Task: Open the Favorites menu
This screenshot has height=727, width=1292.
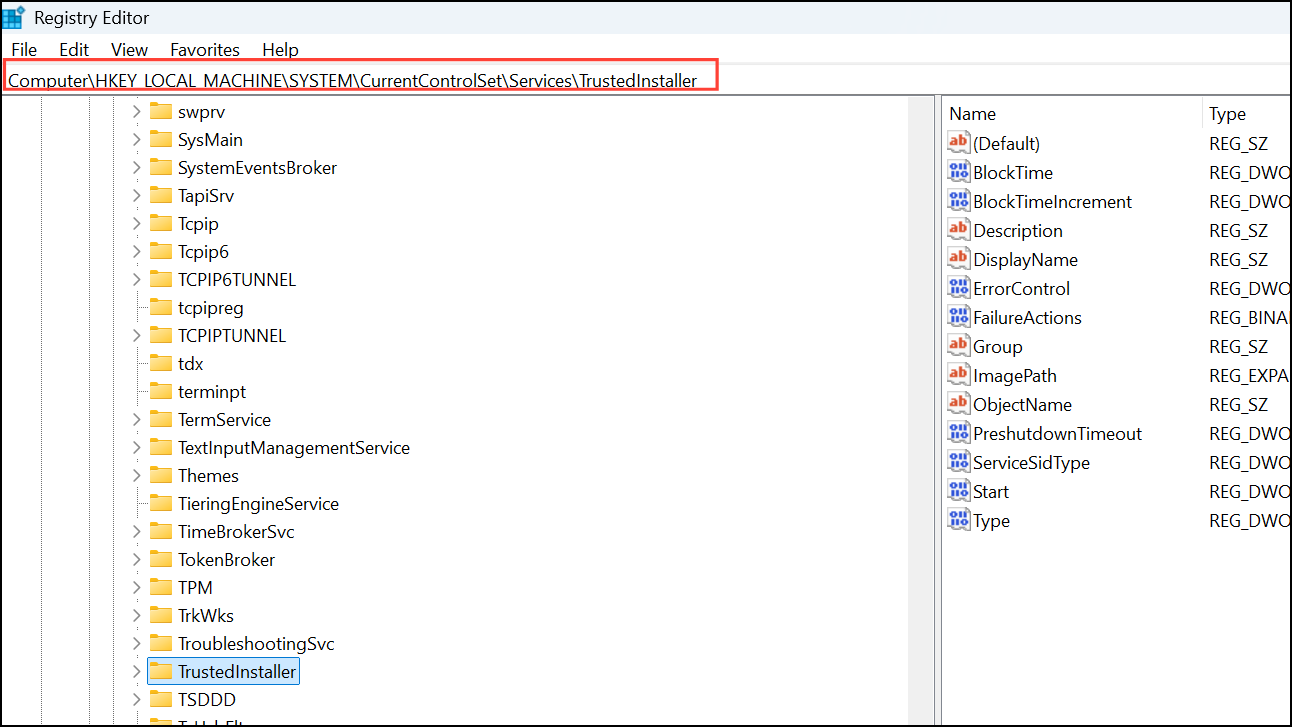Action: 205,49
